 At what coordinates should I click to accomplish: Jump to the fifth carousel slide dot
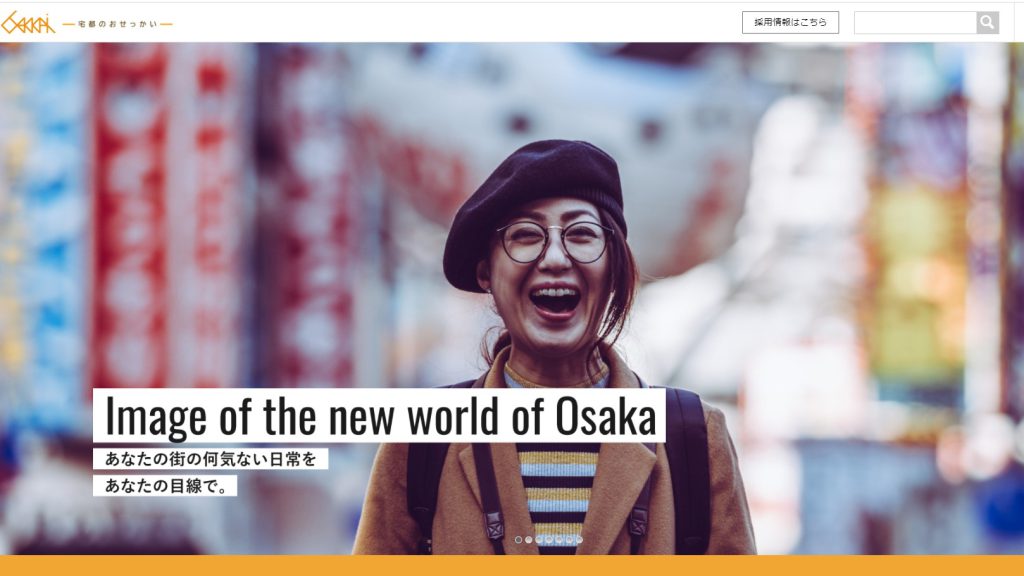(x=559, y=539)
